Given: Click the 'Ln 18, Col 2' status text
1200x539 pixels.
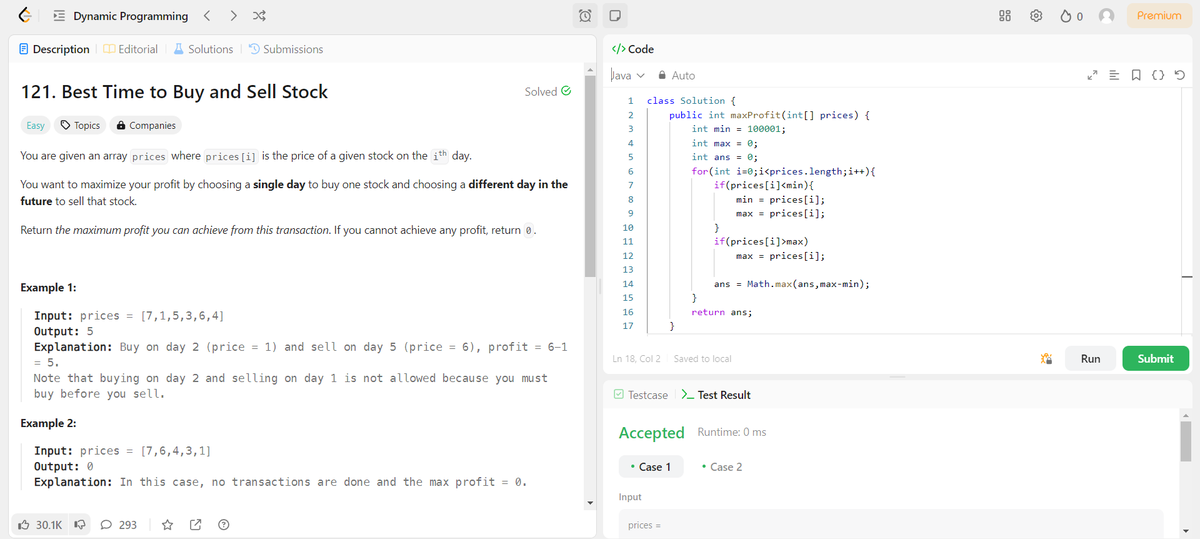Looking at the screenshot, I should (635, 359).
